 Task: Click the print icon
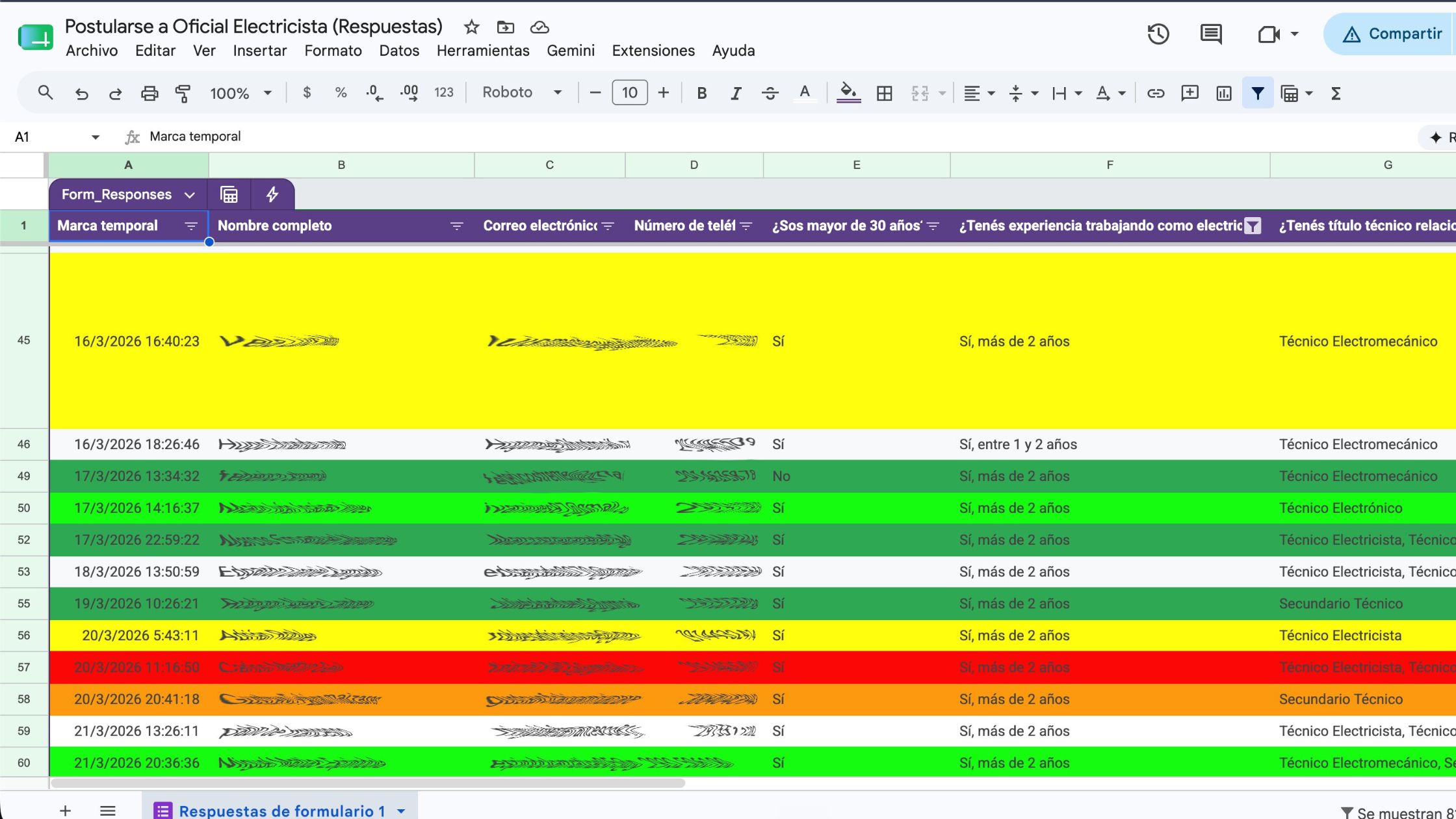(149, 94)
